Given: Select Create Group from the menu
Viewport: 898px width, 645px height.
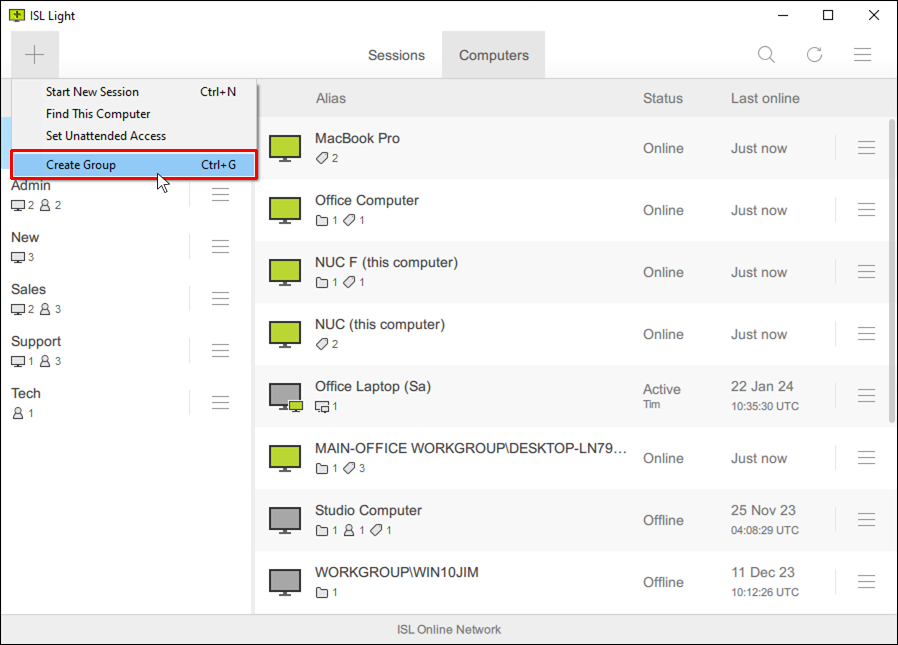Looking at the screenshot, I should click(134, 165).
